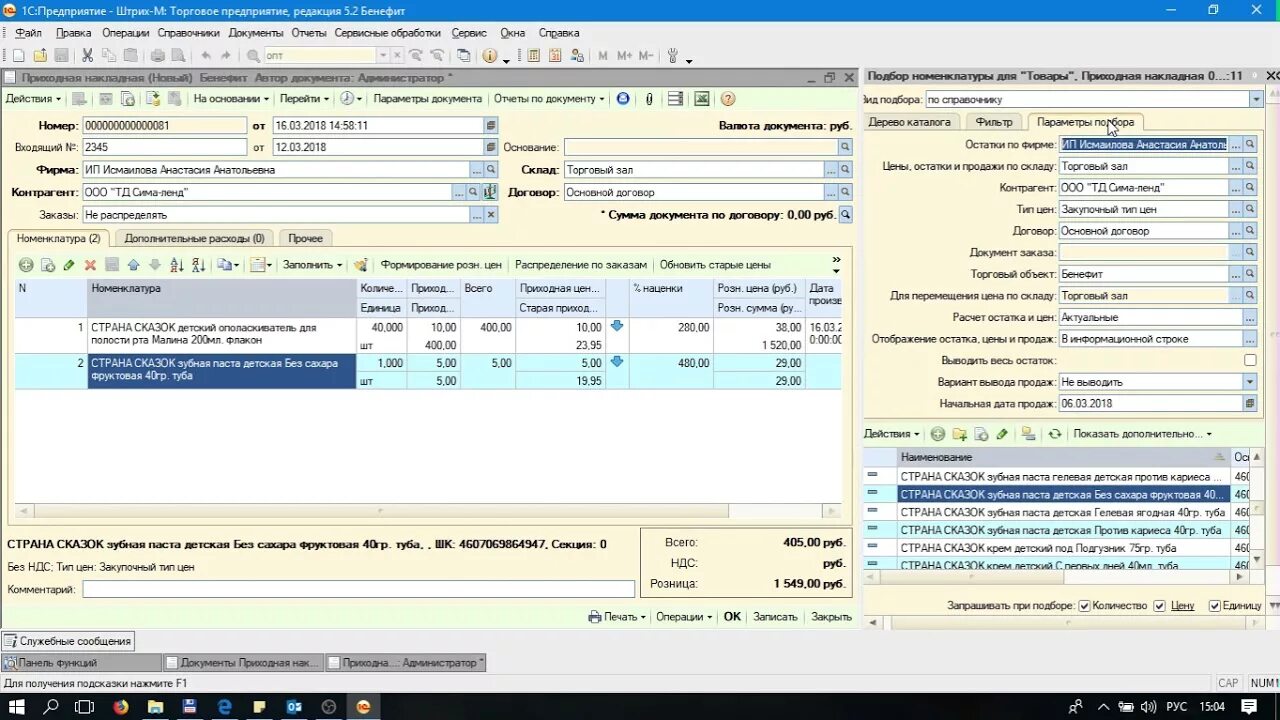Viewport: 1280px width, 720px height.
Task: Click magnifier next to Сумма документа по договору
Action: (x=846, y=215)
